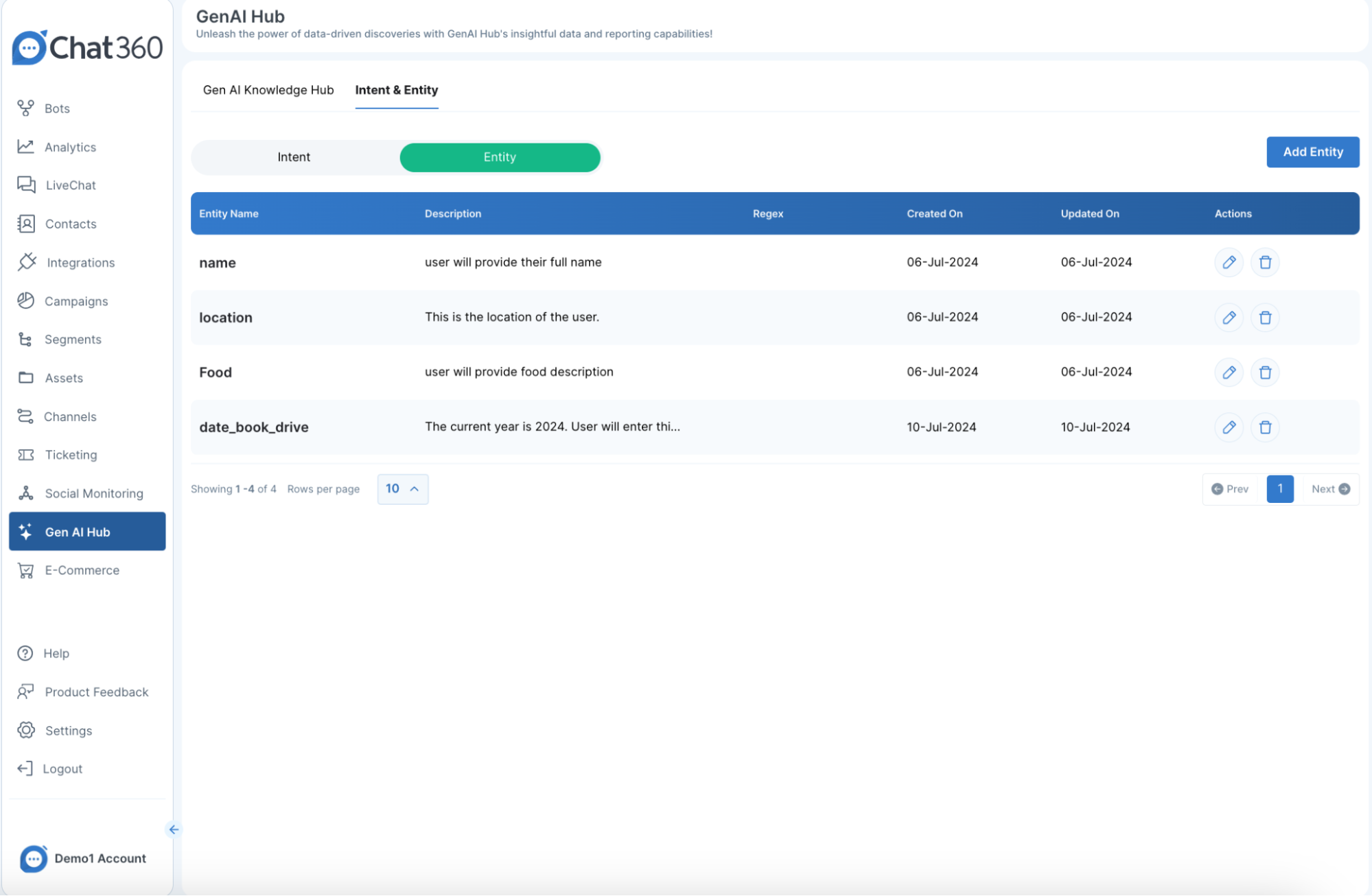Click the truncated 'The current year is 2024' description

tap(553, 427)
